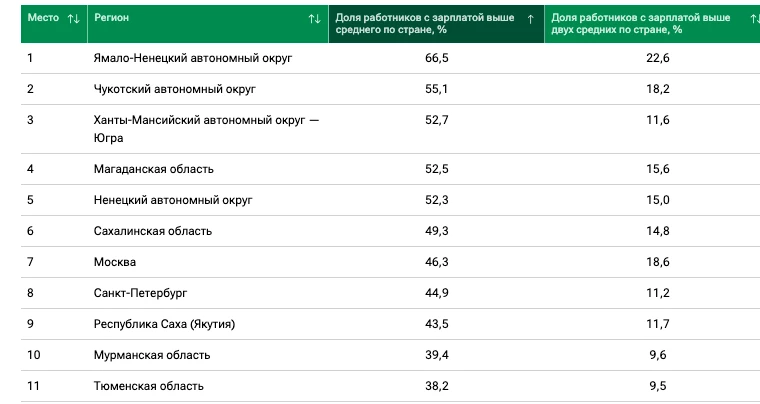Click Республика Саха (Якутия) row

390,324
